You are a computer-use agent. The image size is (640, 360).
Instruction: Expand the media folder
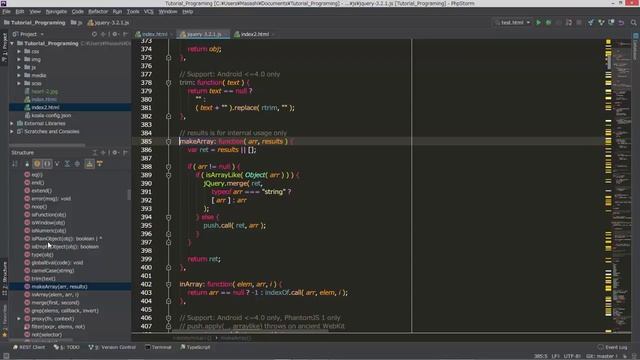click(x=19, y=75)
